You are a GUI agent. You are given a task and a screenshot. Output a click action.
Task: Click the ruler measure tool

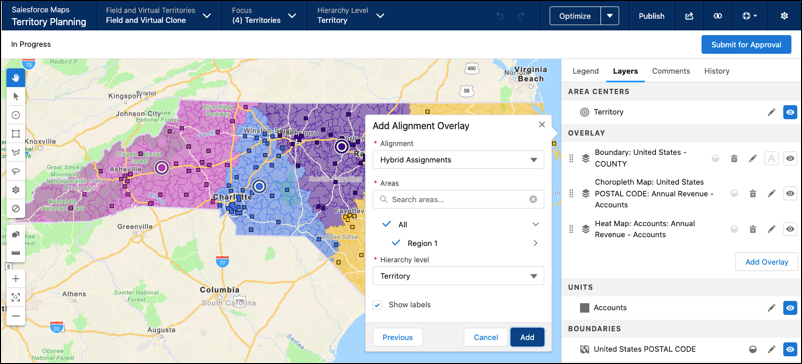pos(16,253)
